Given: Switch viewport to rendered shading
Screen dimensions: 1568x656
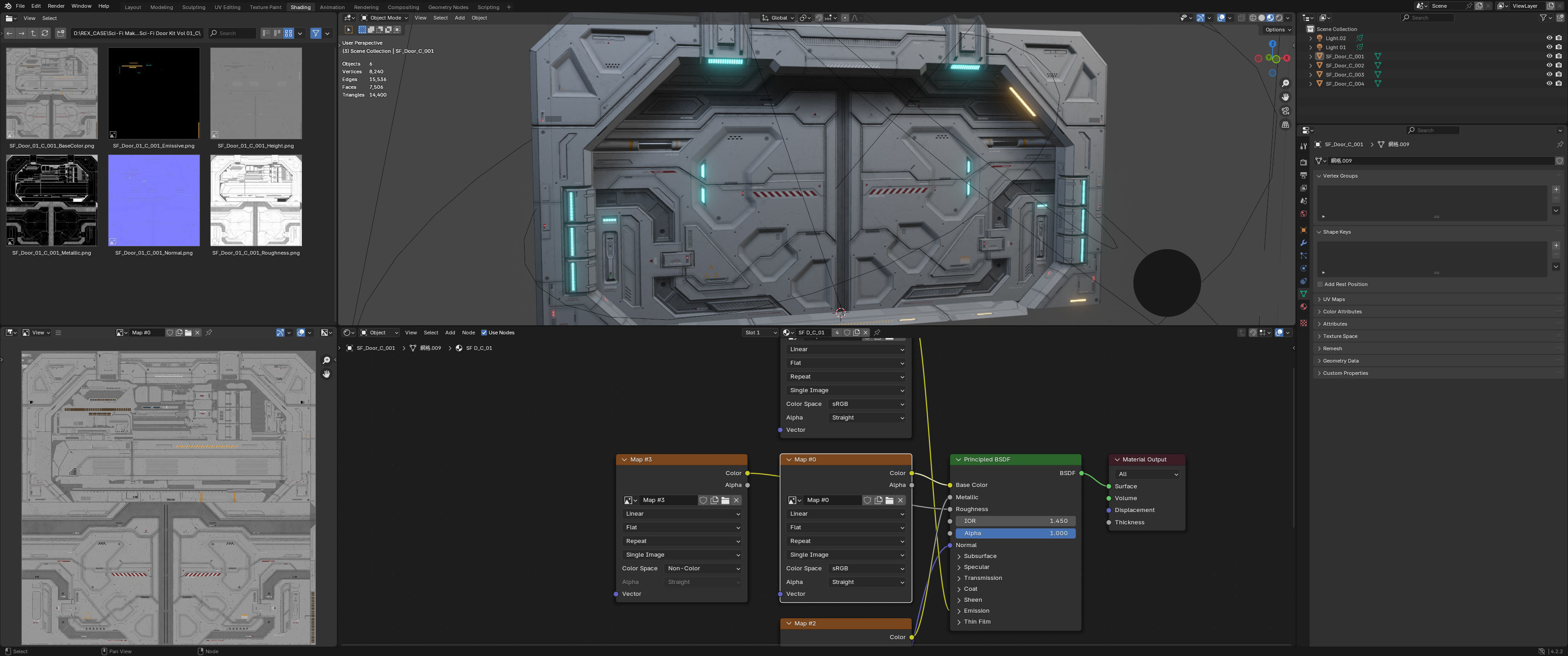Looking at the screenshot, I should [x=1279, y=18].
